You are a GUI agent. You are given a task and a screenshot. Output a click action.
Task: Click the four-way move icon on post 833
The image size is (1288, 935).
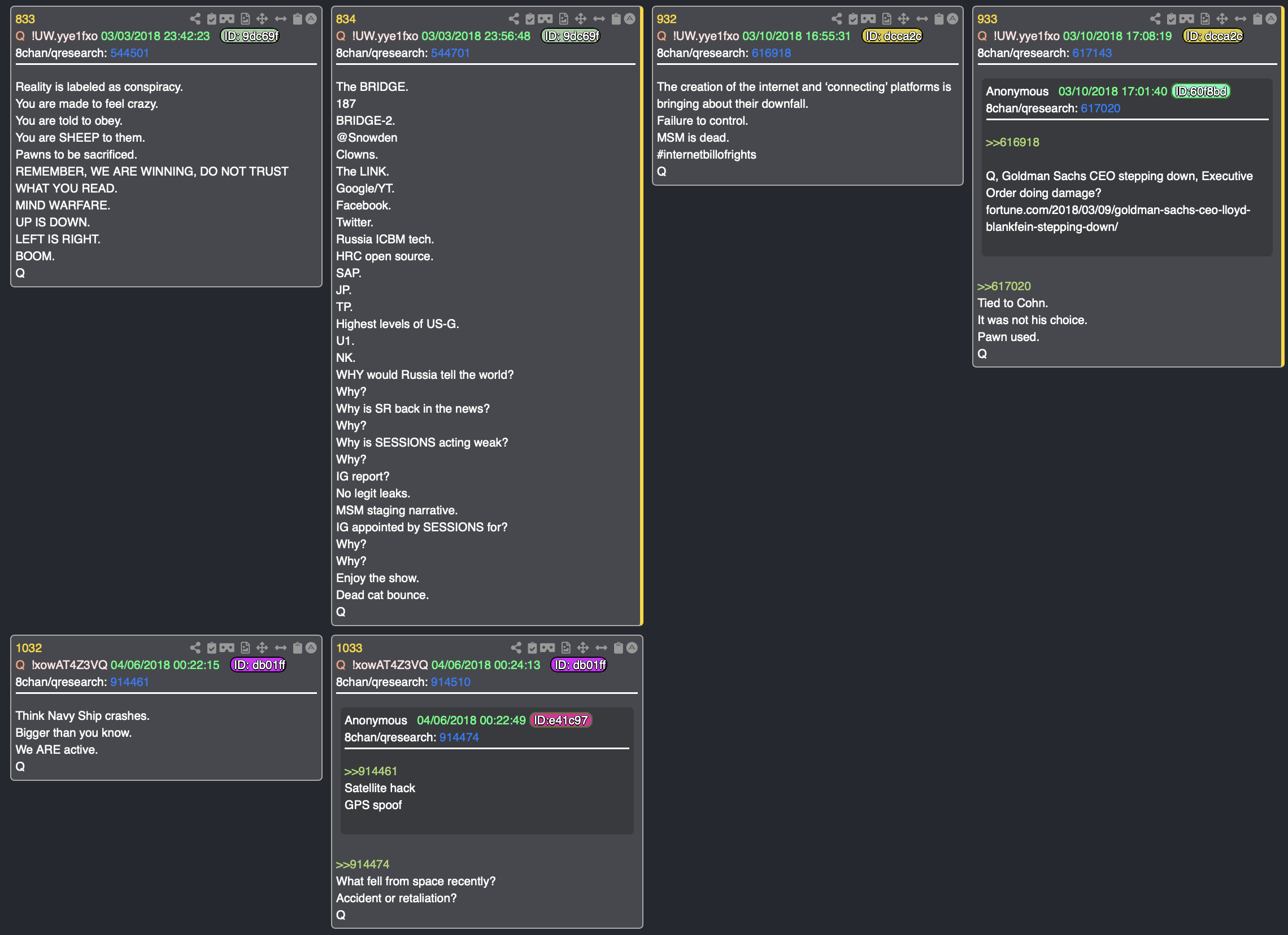[x=262, y=19]
